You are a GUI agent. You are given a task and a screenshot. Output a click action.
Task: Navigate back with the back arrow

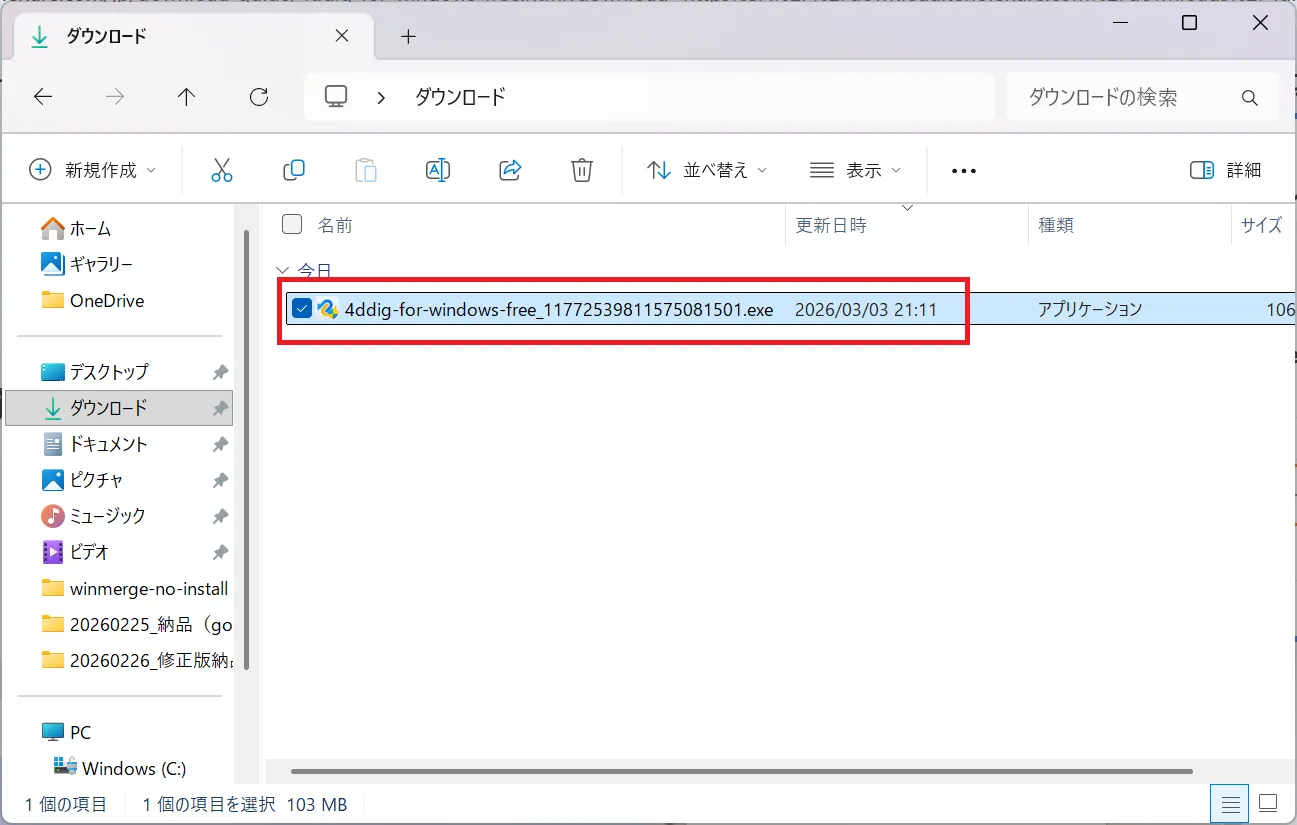pos(42,96)
